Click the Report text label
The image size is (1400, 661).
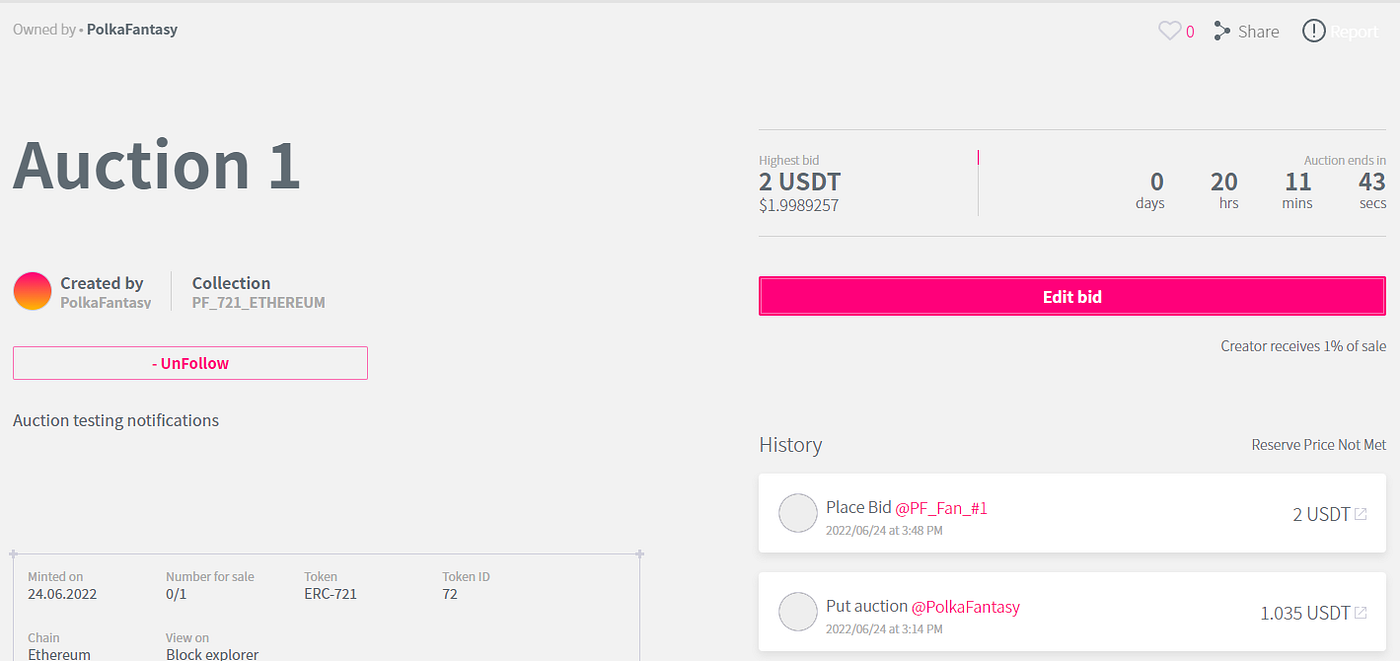1354,32
